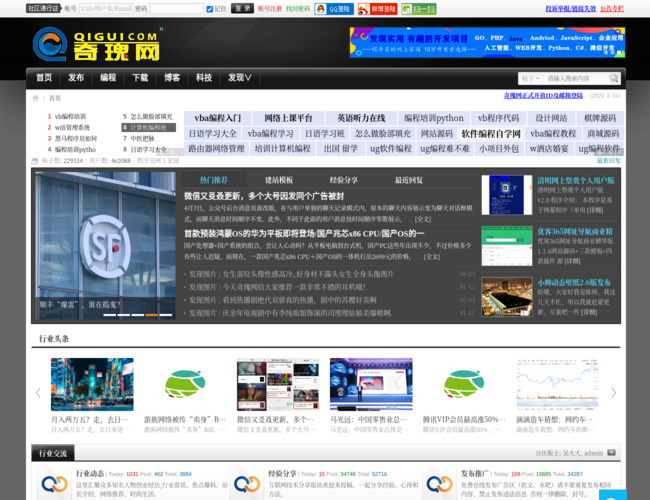Switch to the 热门推荐 tab
Screen dimensions: 650x500
(x=214, y=180)
